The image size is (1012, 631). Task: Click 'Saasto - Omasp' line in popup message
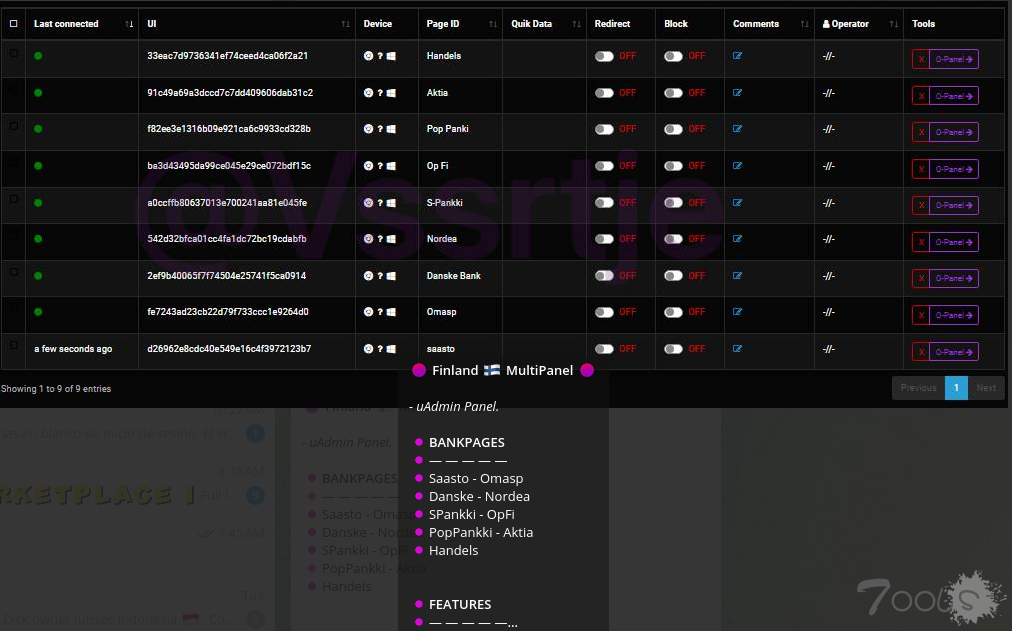pyautogui.click(x=476, y=479)
